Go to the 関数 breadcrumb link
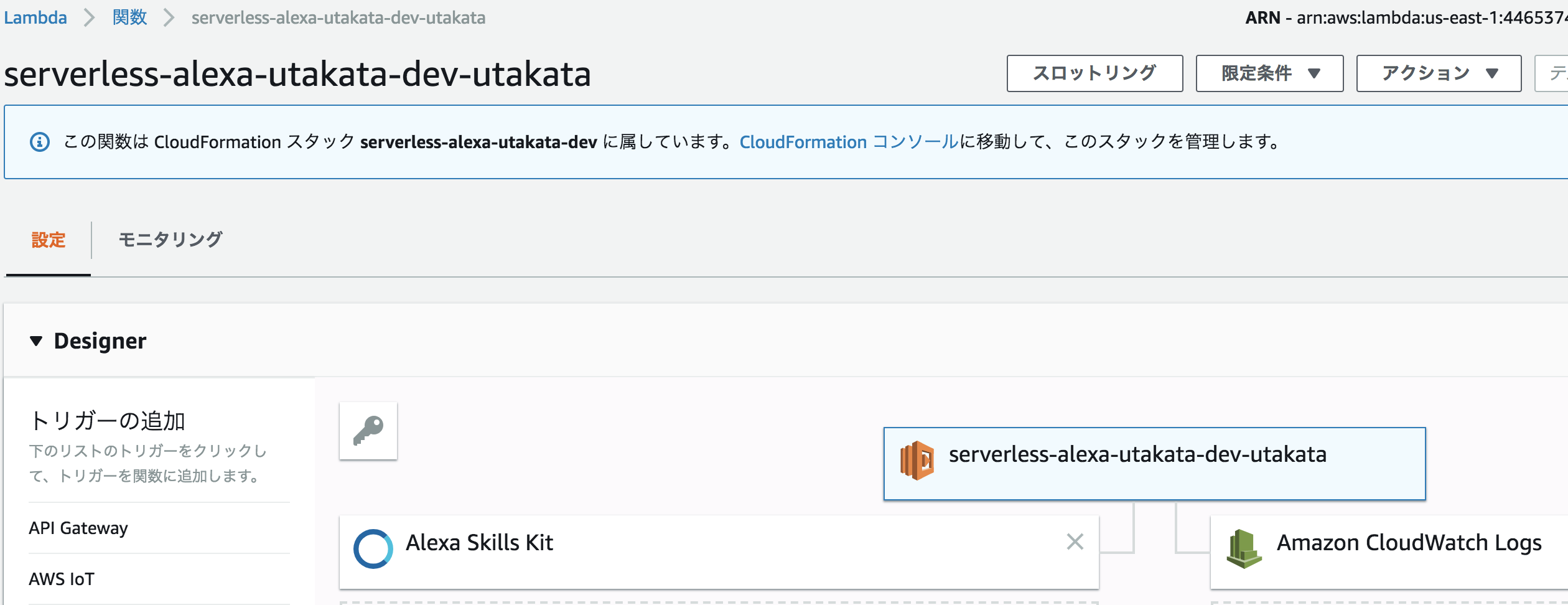The height and width of the screenshot is (605, 1568). 129,17
